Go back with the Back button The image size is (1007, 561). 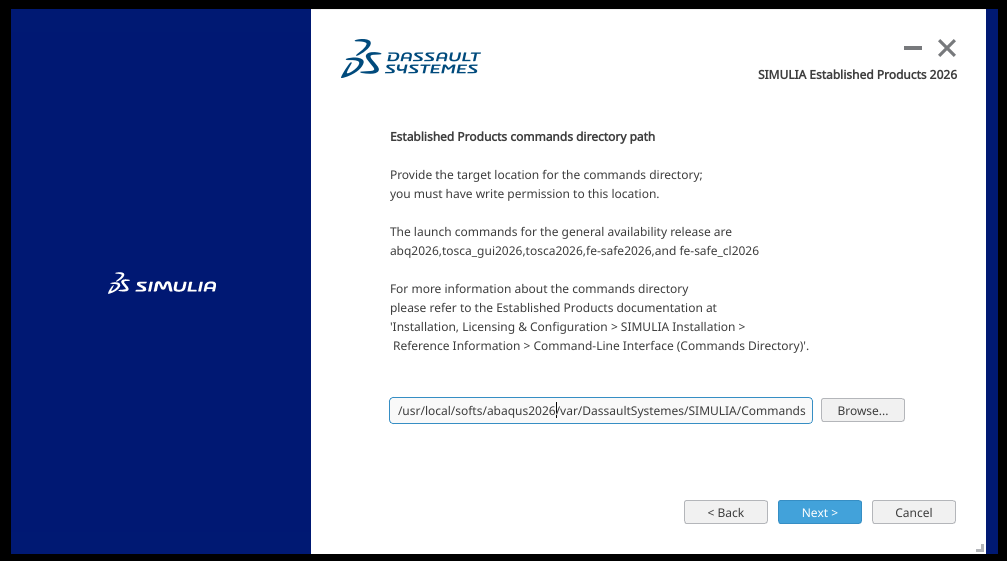tap(726, 512)
